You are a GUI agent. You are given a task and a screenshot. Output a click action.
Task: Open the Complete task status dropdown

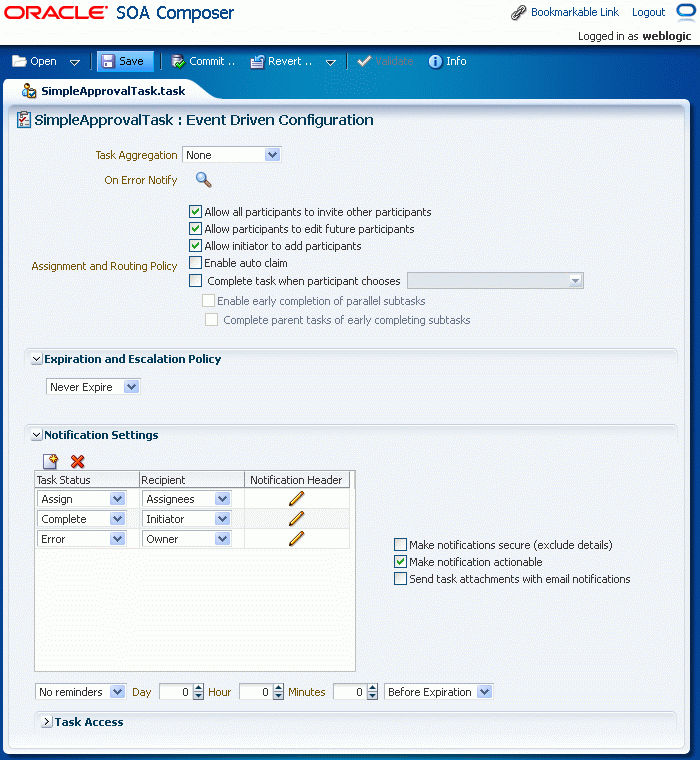point(81,519)
